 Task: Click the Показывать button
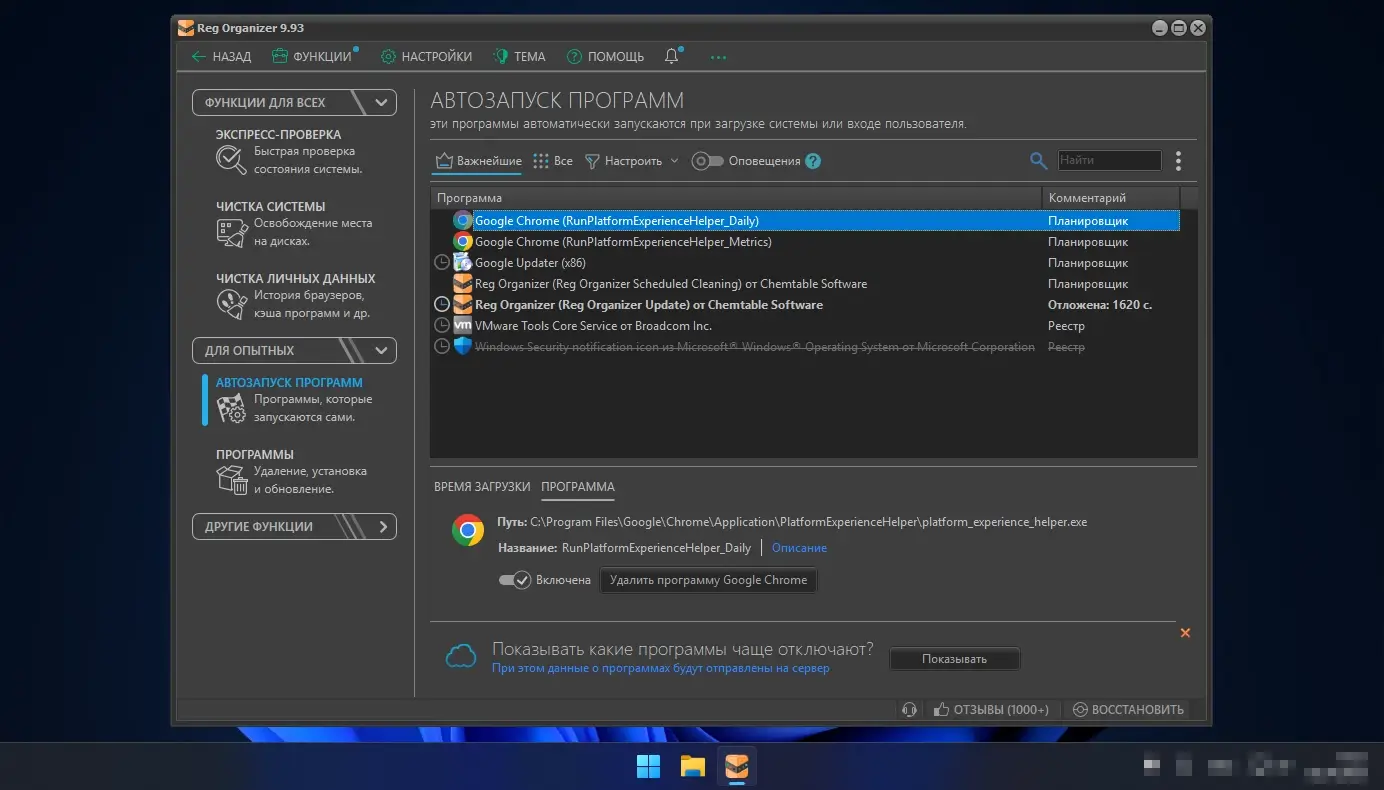(954, 659)
